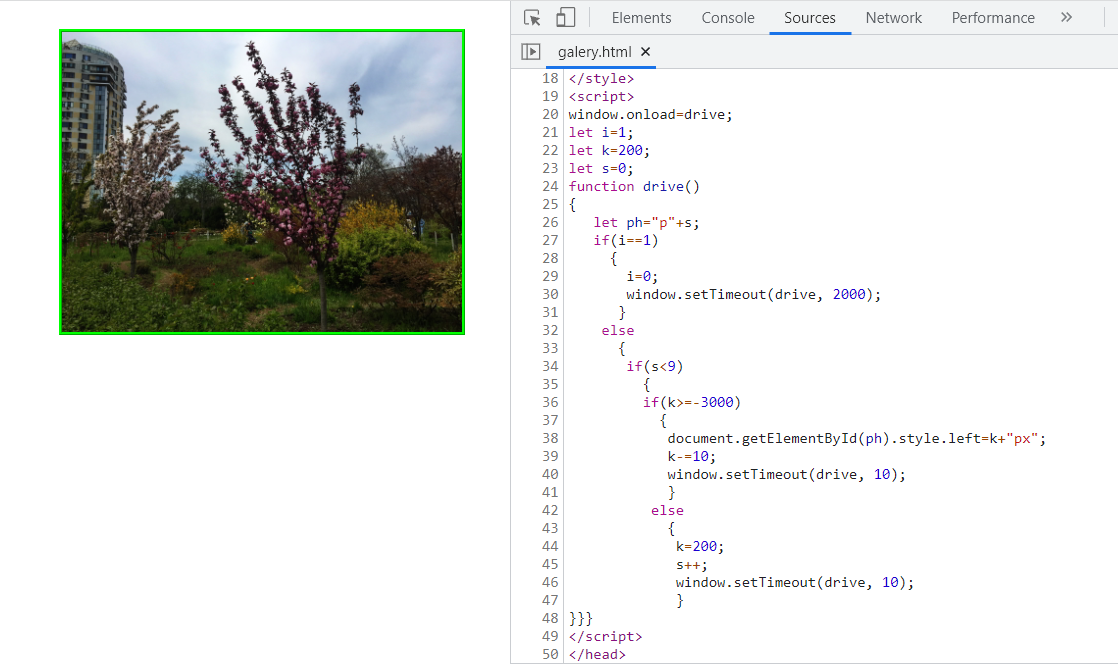Click line number 44 in gutter
The width and height of the screenshot is (1118, 664).
[x=549, y=547]
